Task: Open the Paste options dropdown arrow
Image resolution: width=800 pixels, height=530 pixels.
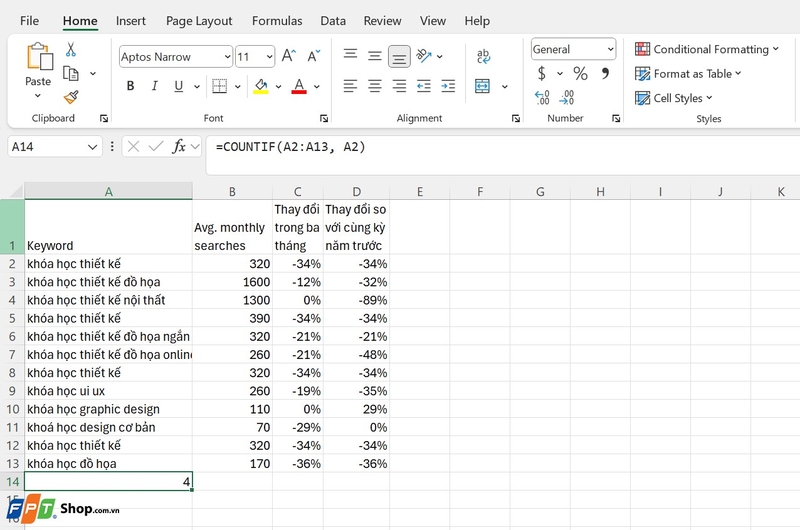Action: click(38, 96)
